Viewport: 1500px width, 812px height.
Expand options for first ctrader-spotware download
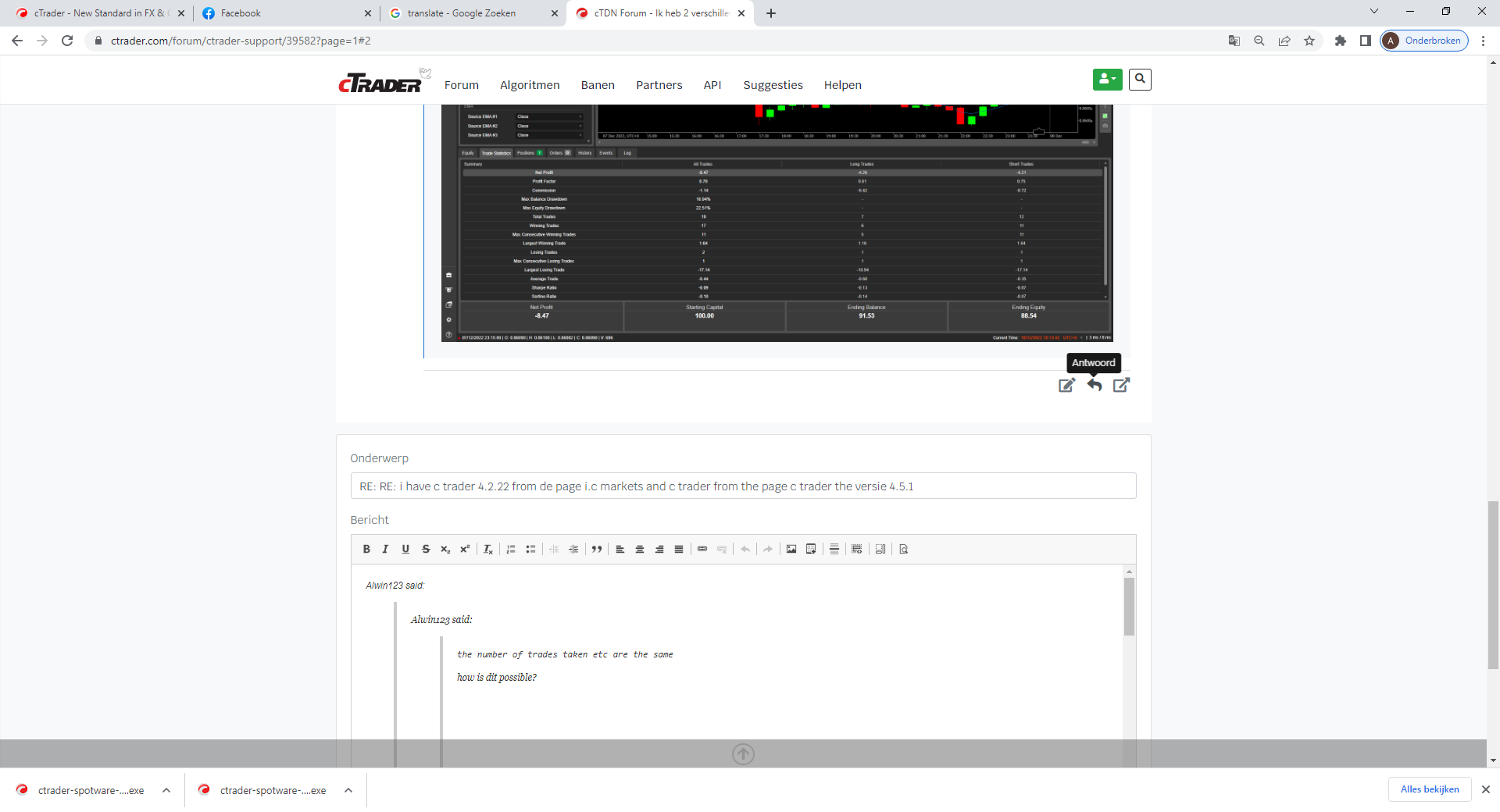coord(166,790)
